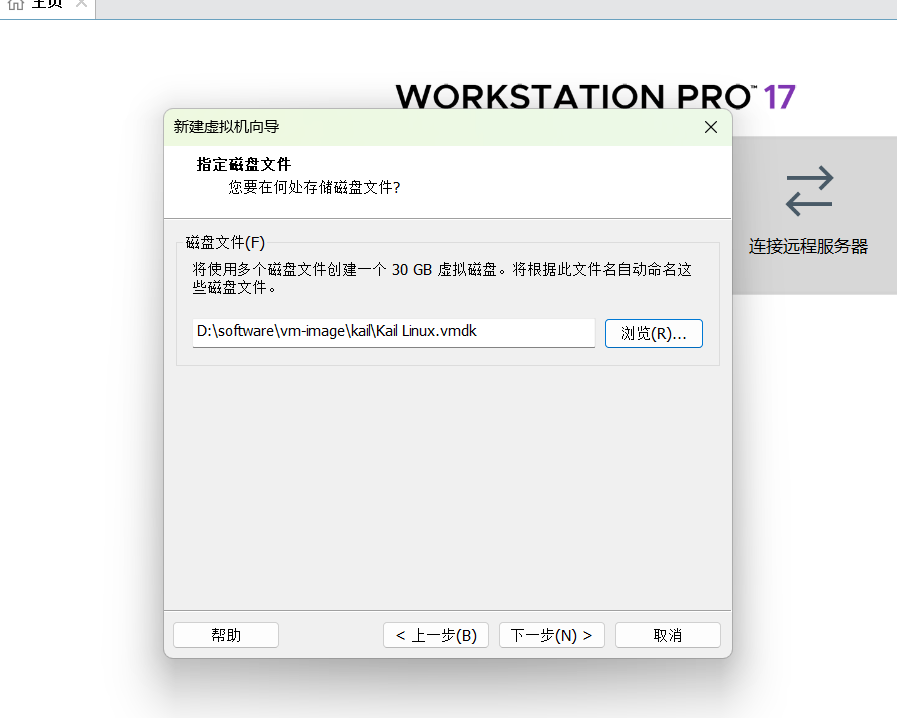Click the Browse (浏览(R)...) button
This screenshot has height=718, width=897.
pos(653,334)
